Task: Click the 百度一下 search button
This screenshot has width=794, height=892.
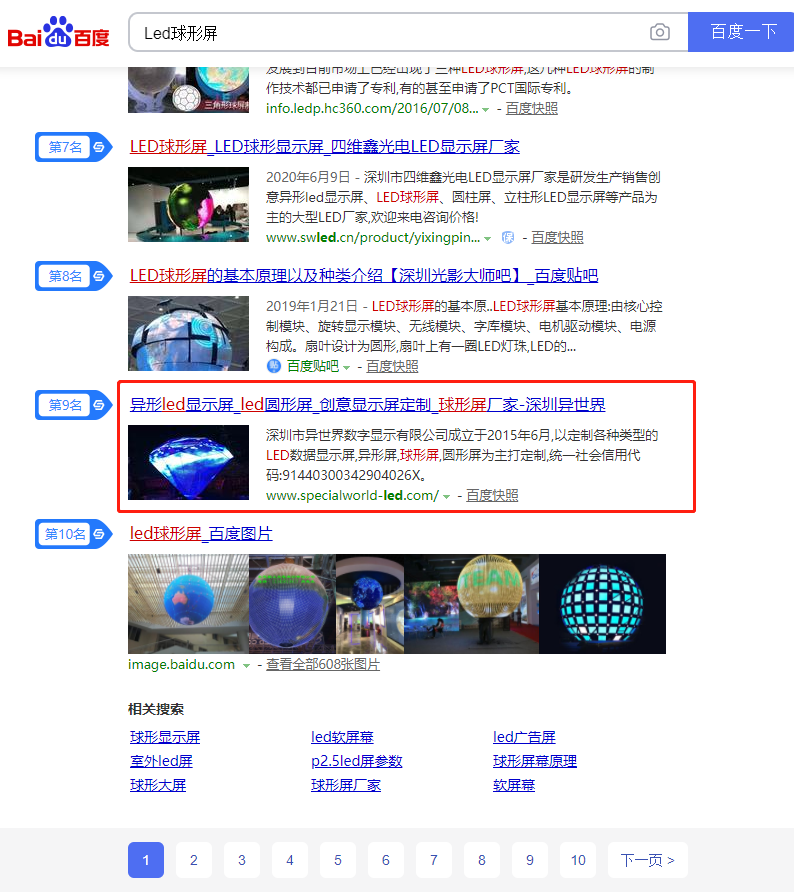Action: click(741, 32)
